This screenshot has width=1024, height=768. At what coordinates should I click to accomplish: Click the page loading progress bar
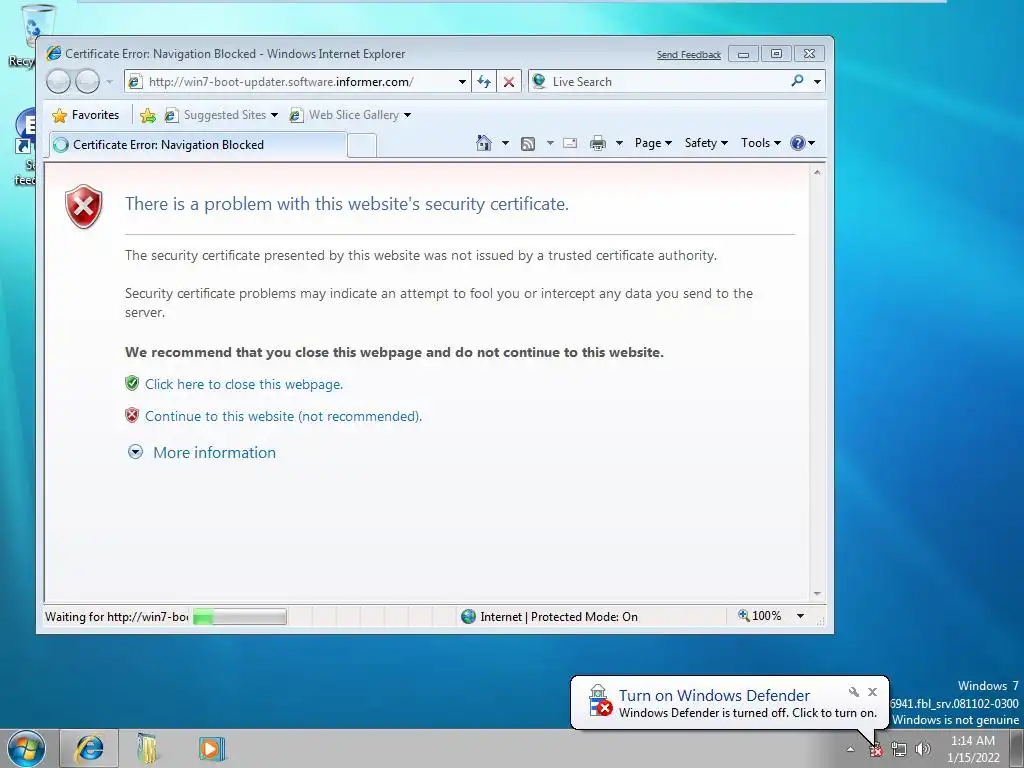240,616
